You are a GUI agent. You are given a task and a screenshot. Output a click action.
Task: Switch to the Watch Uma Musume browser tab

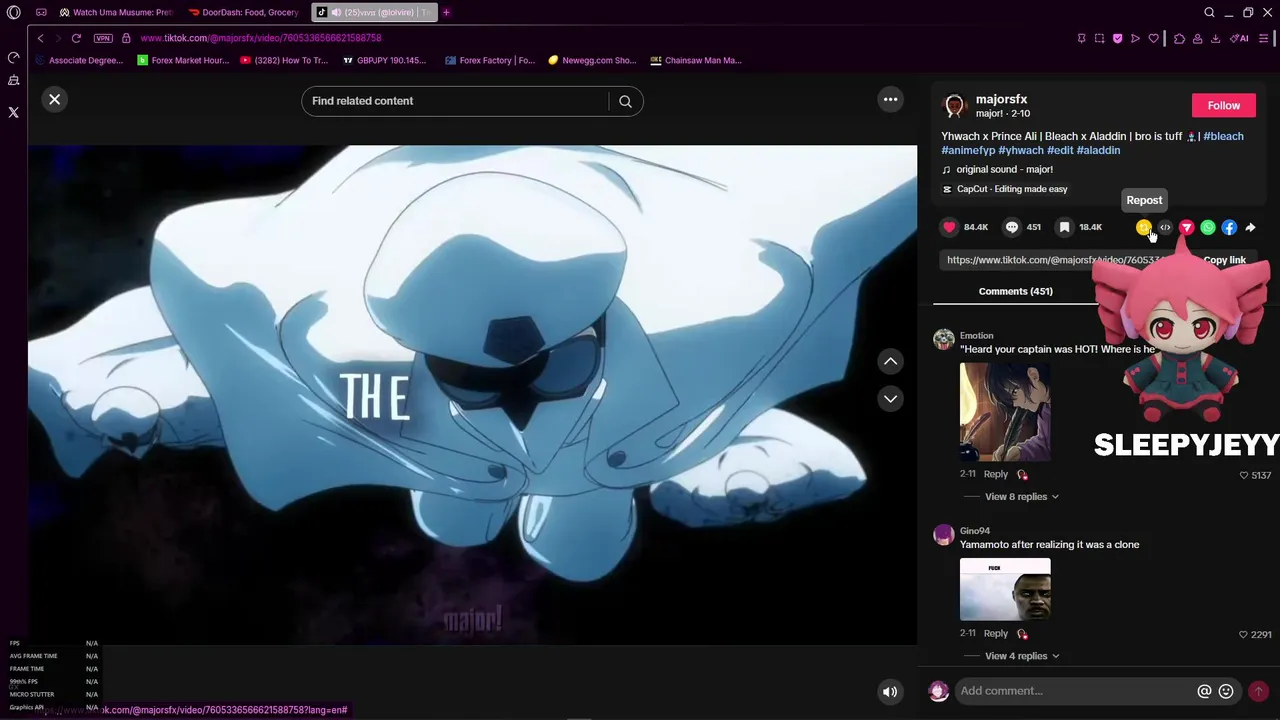(115, 12)
